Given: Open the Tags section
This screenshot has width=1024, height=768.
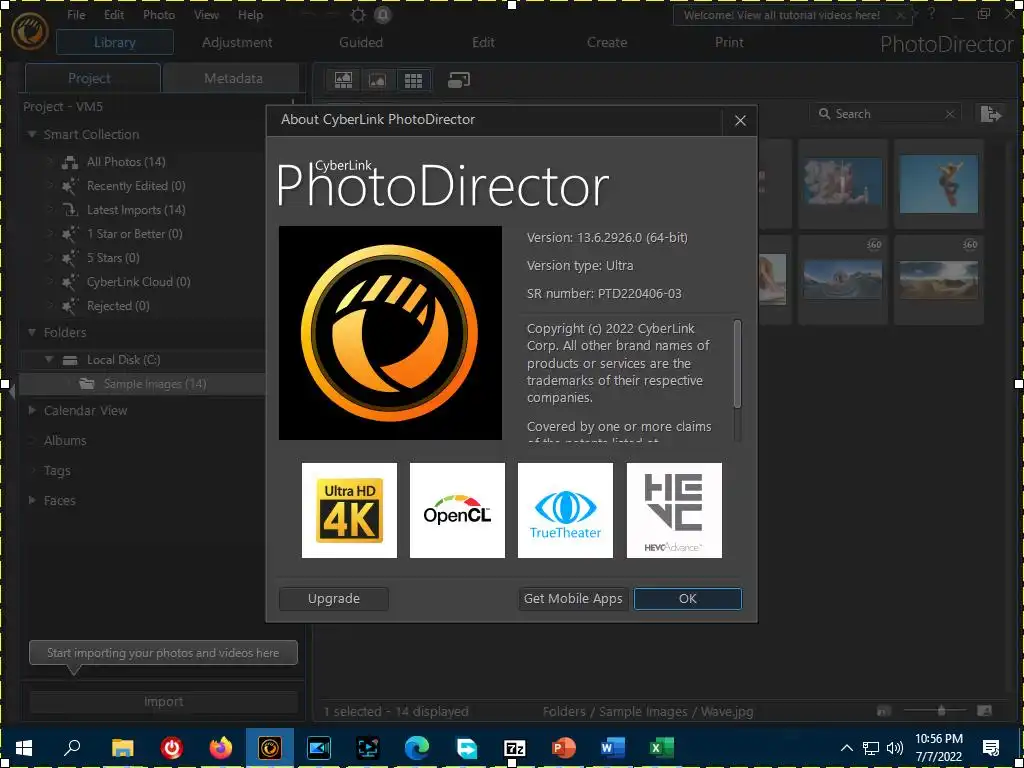Looking at the screenshot, I should [57, 471].
